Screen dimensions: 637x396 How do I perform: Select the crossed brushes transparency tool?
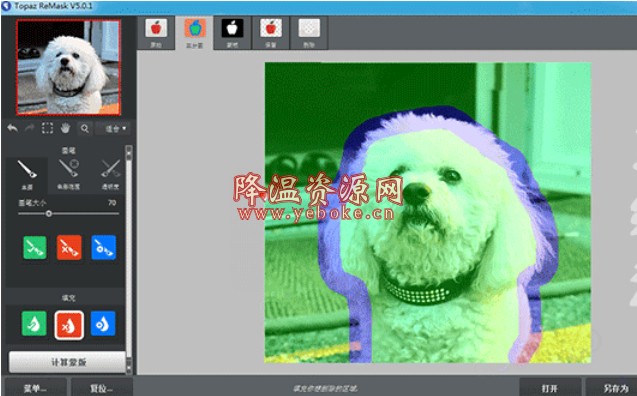pyautogui.click(x=110, y=175)
